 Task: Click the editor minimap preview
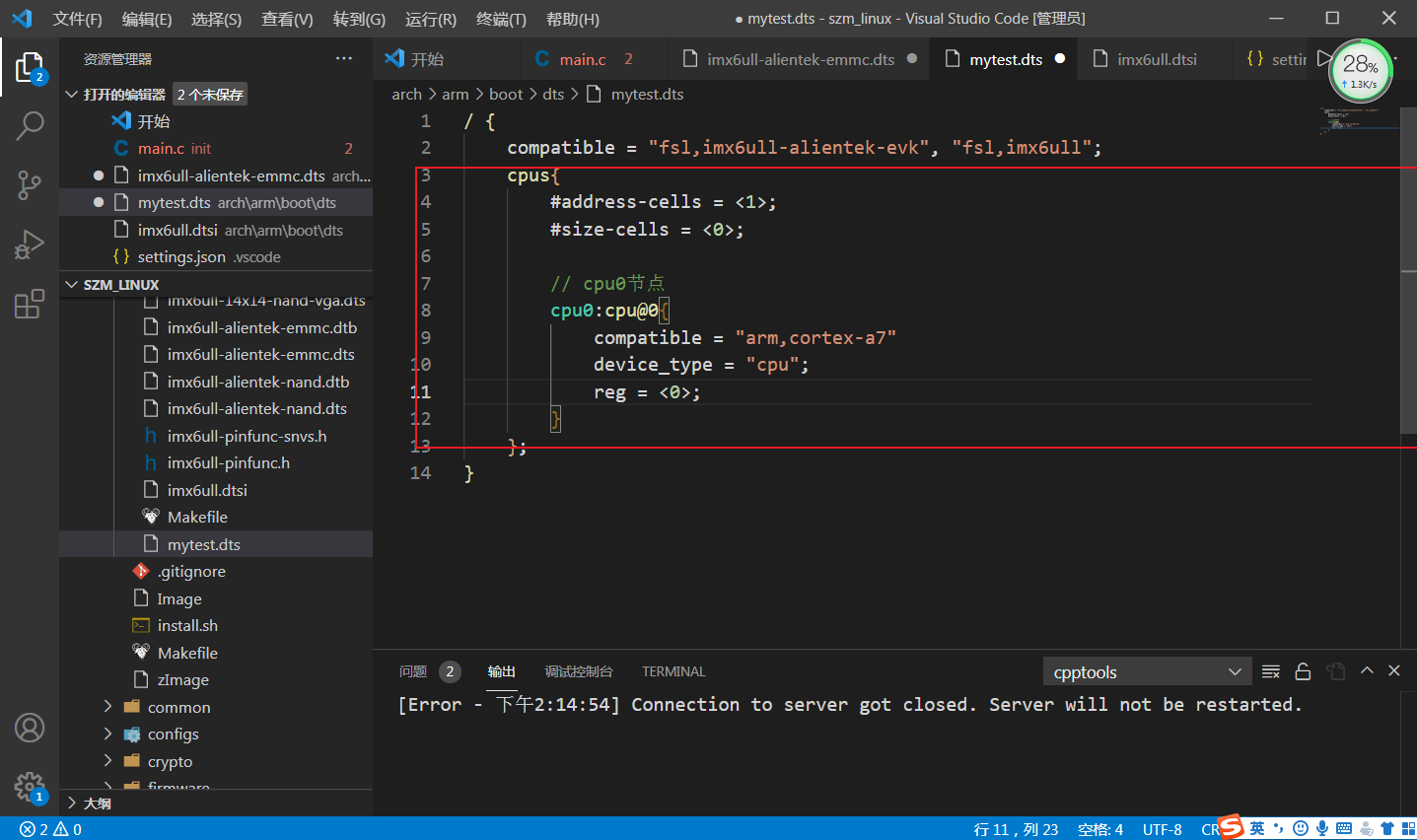[x=1359, y=120]
